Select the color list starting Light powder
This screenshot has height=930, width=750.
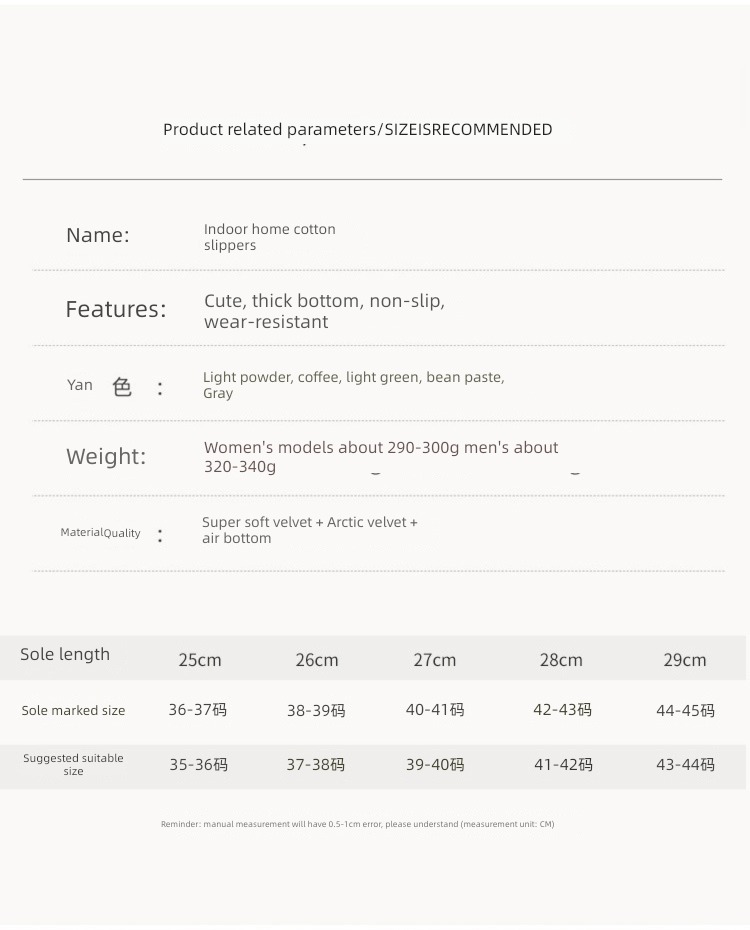(x=354, y=385)
